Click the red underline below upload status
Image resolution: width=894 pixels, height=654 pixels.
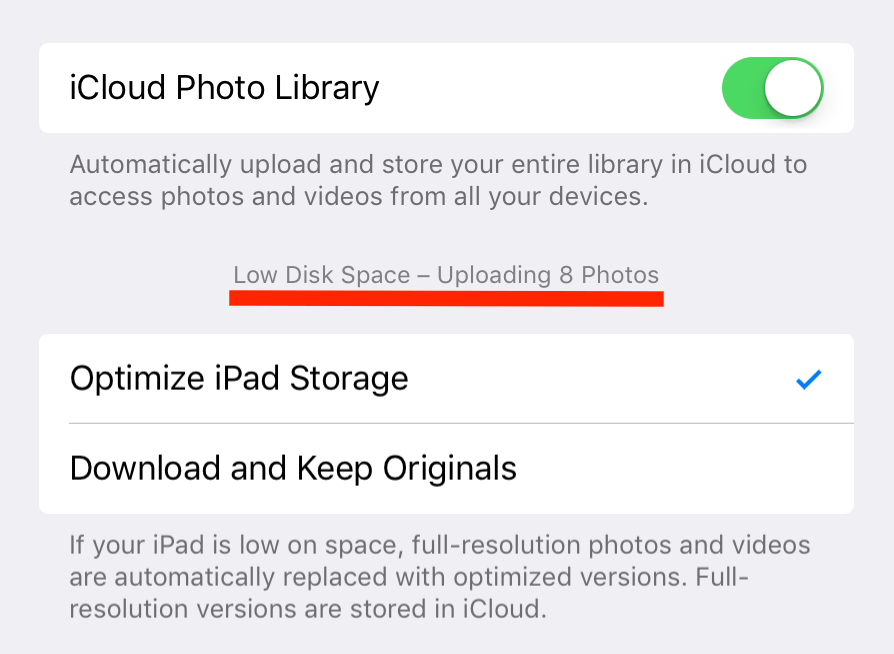click(x=446, y=298)
